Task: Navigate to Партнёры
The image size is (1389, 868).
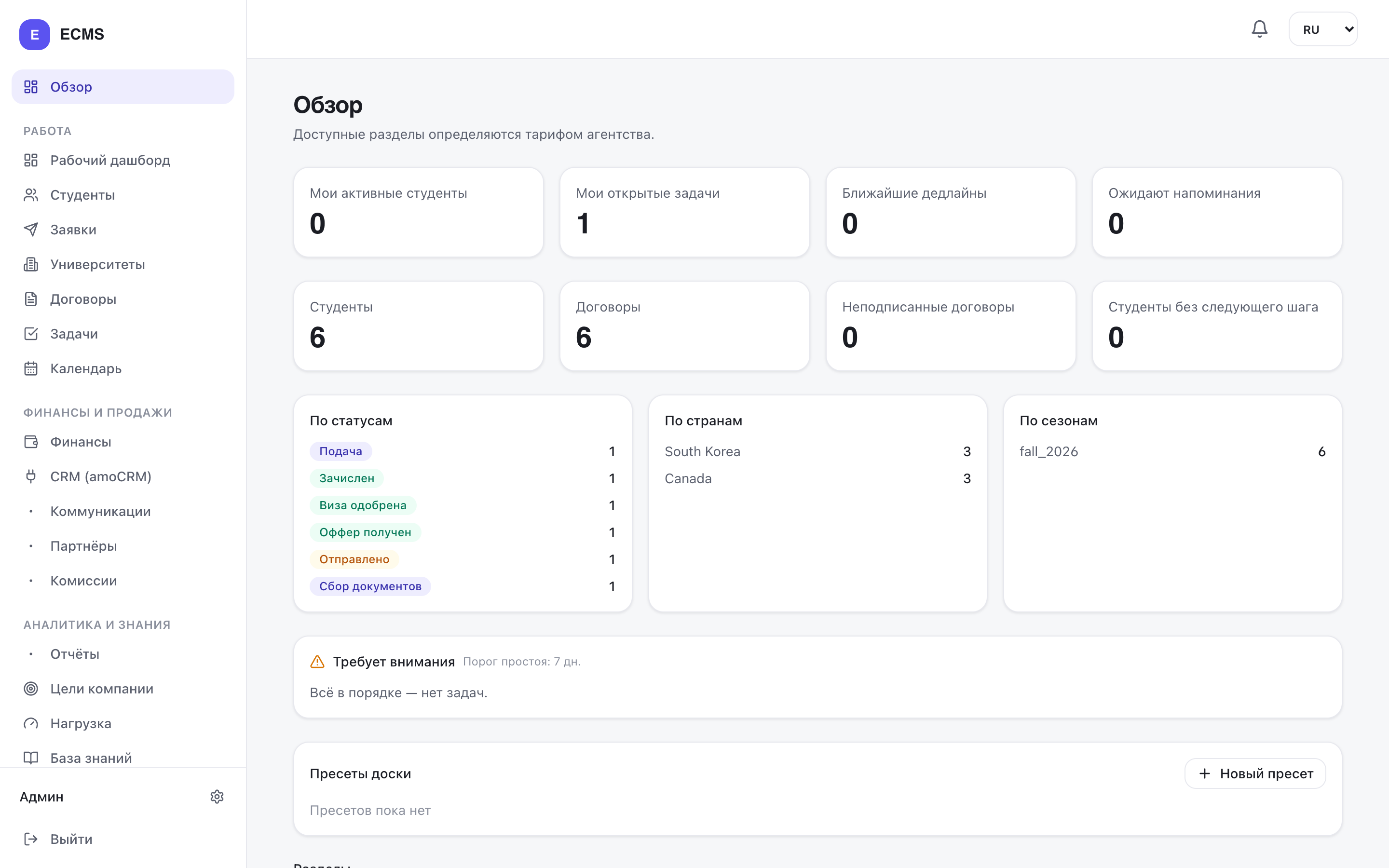Action: [123, 546]
